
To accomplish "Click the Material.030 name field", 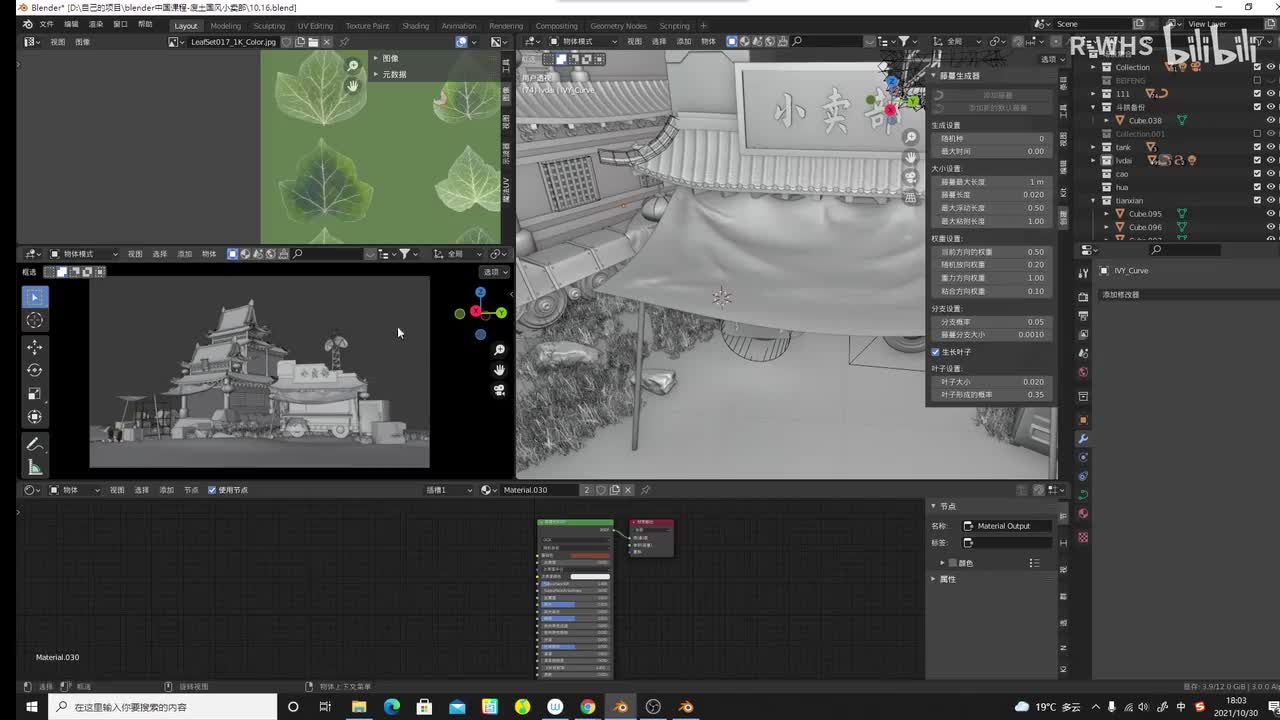I will pyautogui.click(x=538, y=490).
